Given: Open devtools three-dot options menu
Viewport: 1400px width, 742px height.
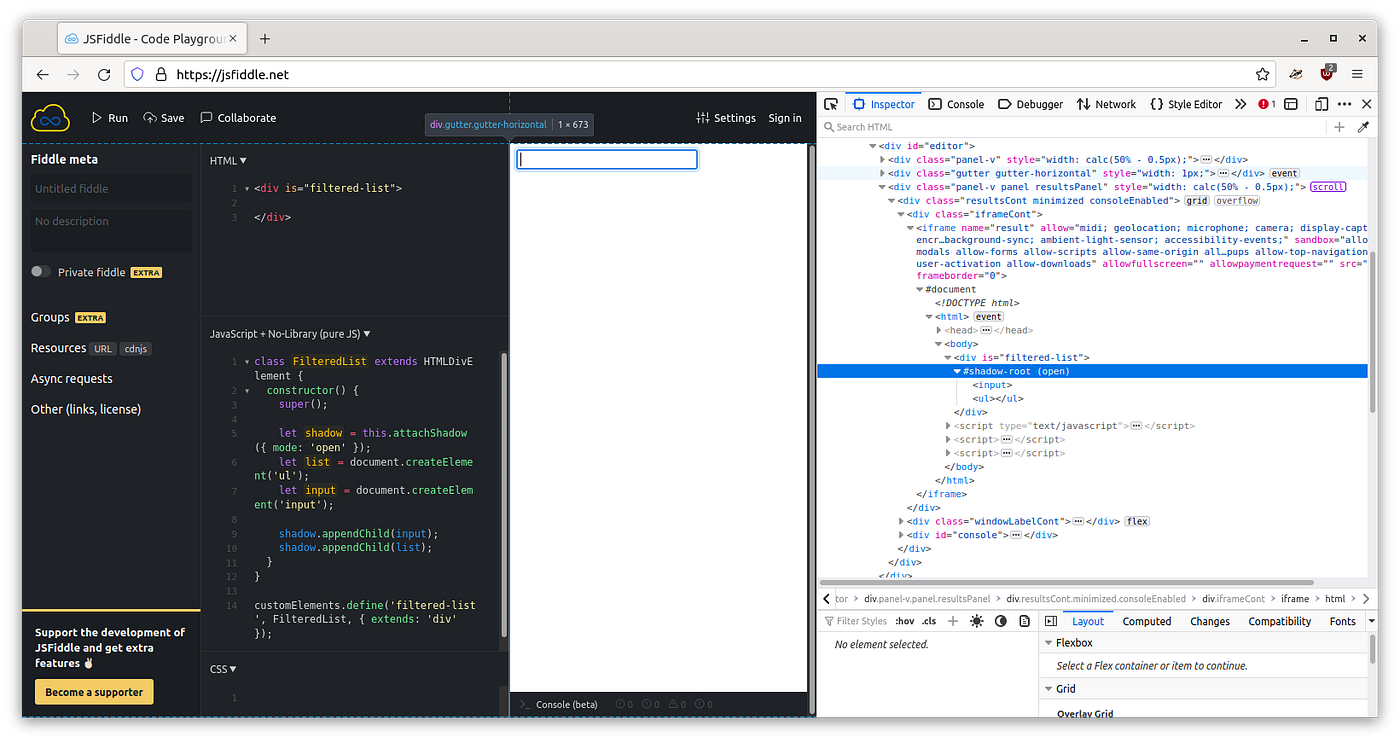Looking at the screenshot, I should [x=1345, y=104].
